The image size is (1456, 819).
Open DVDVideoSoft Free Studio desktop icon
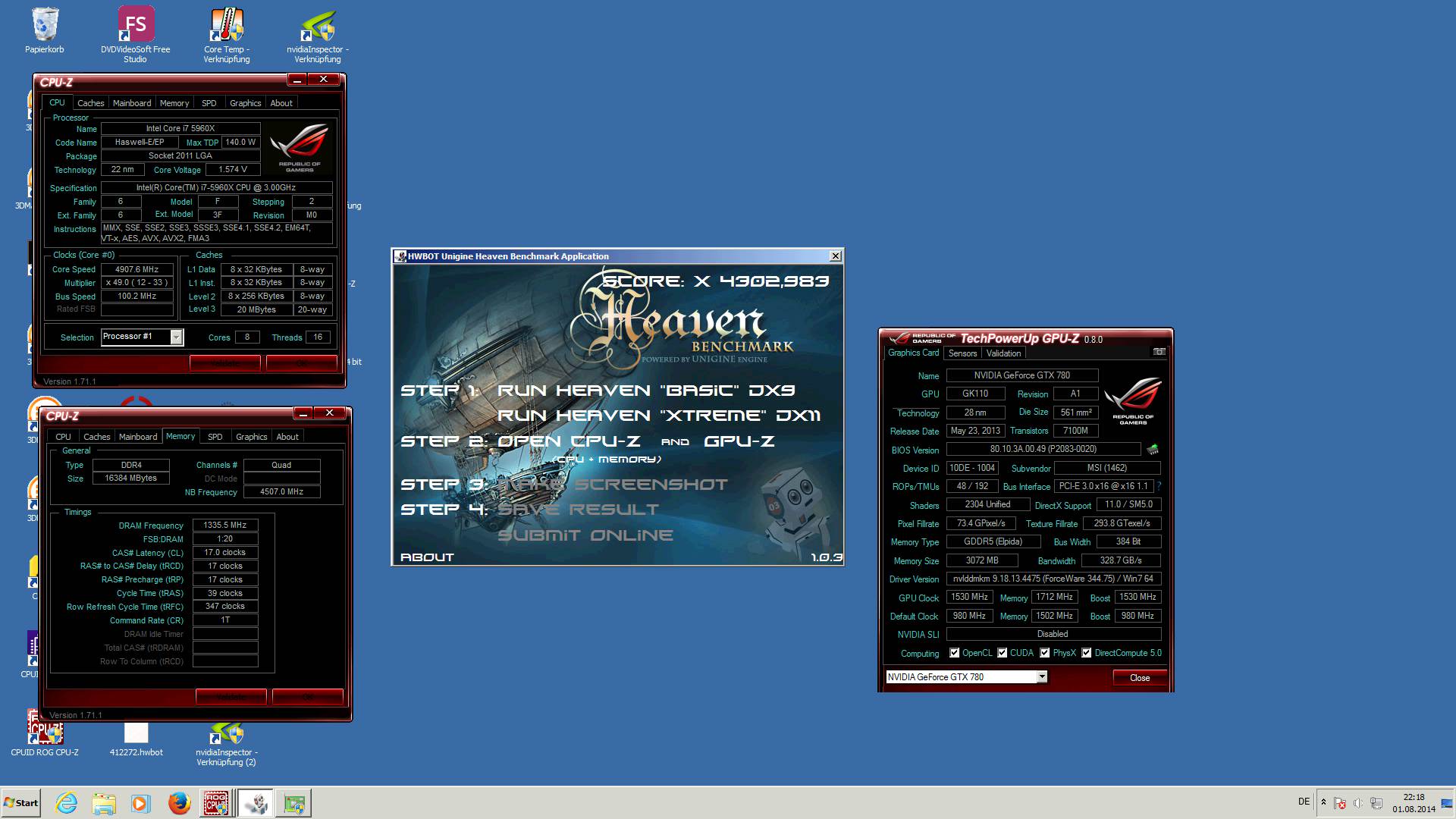[136, 33]
